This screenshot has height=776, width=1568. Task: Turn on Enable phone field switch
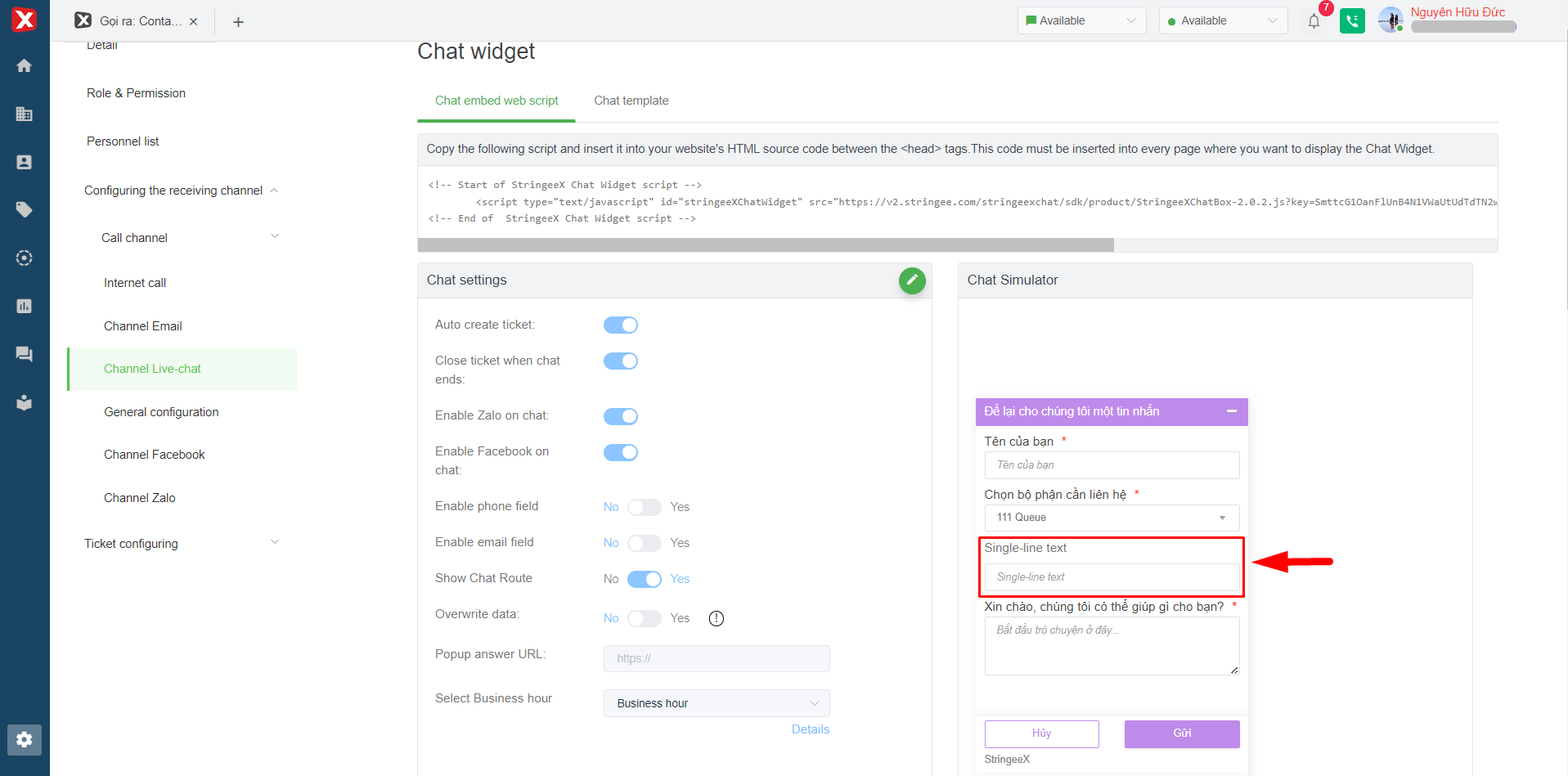645,507
